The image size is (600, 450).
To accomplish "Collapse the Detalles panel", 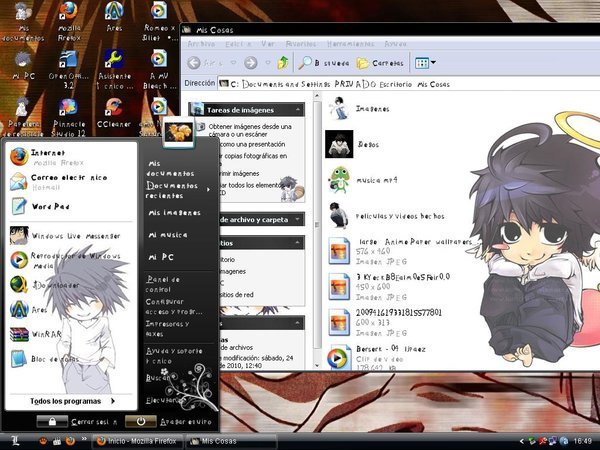I will [298, 323].
